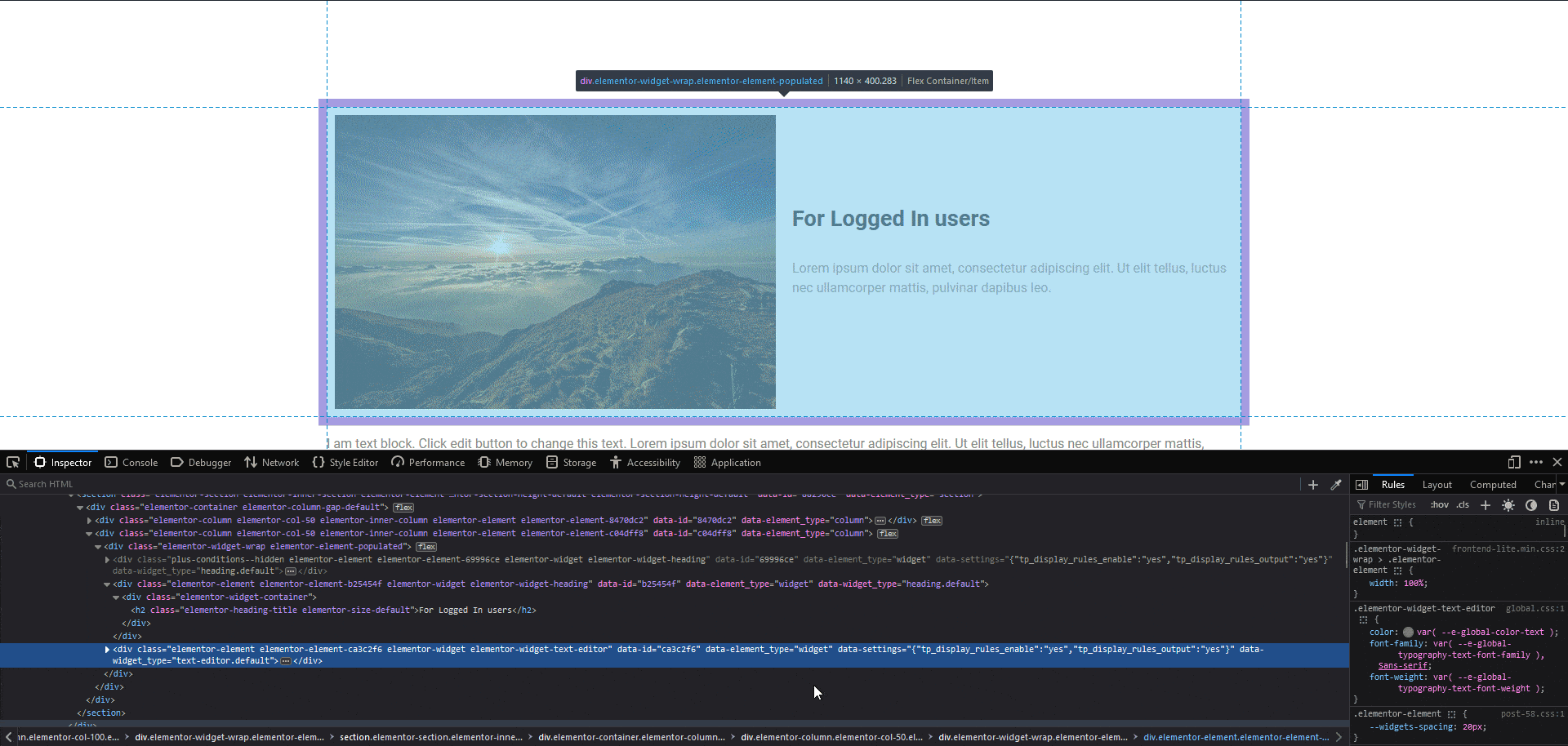Image resolution: width=1568 pixels, height=746 pixels.
Task: Open frontend-lite.min.css:2 source link
Action: 1508,549
